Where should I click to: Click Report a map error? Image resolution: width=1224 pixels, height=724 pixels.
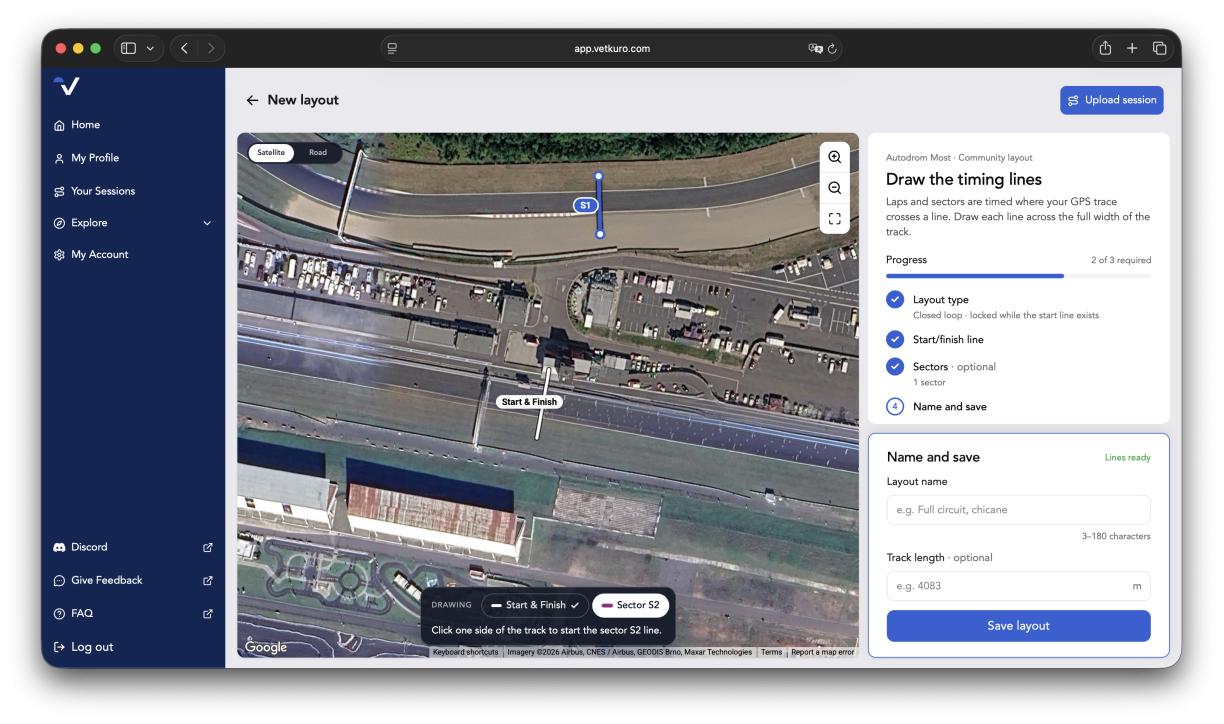point(823,652)
